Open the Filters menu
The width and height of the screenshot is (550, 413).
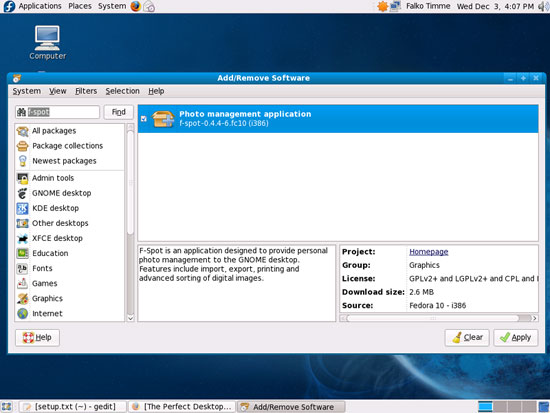pyautogui.click(x=86, y=91)
